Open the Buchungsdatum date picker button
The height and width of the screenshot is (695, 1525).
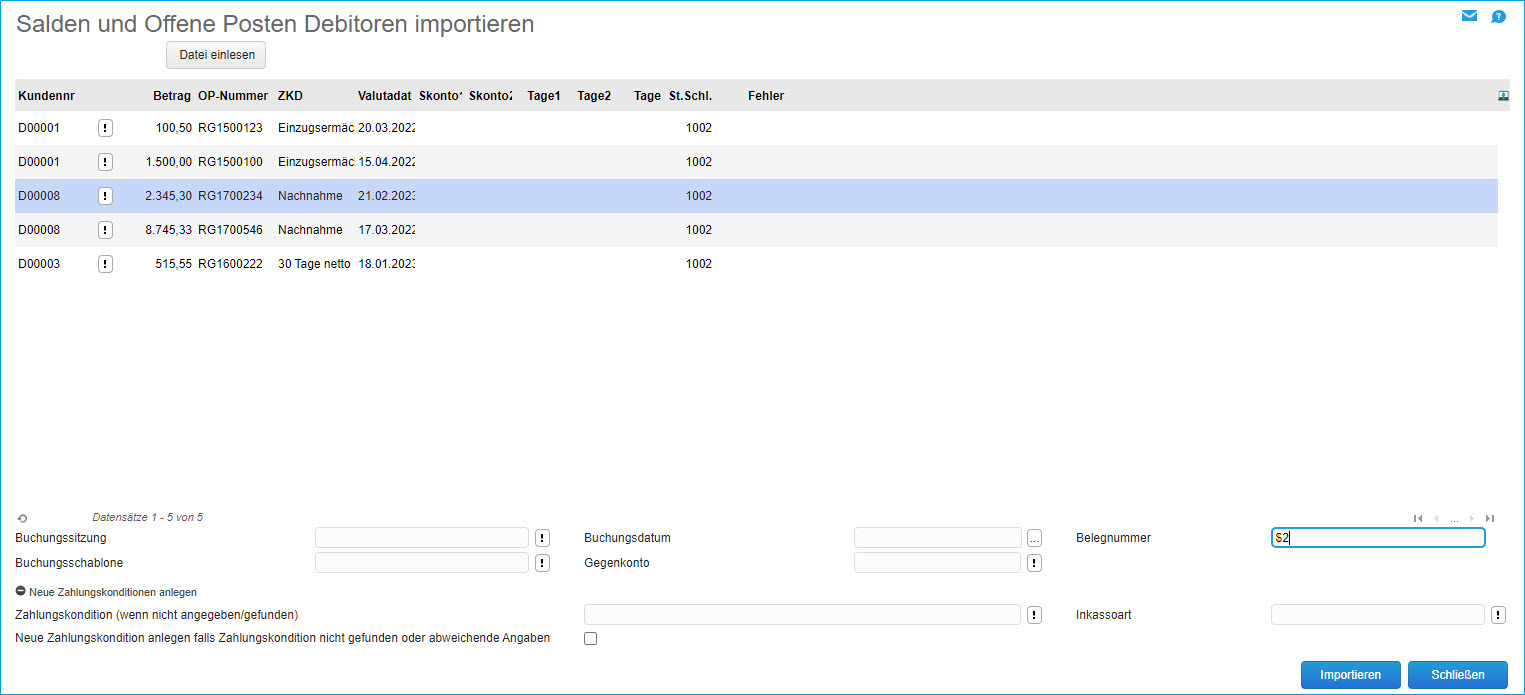[1034, 538]
